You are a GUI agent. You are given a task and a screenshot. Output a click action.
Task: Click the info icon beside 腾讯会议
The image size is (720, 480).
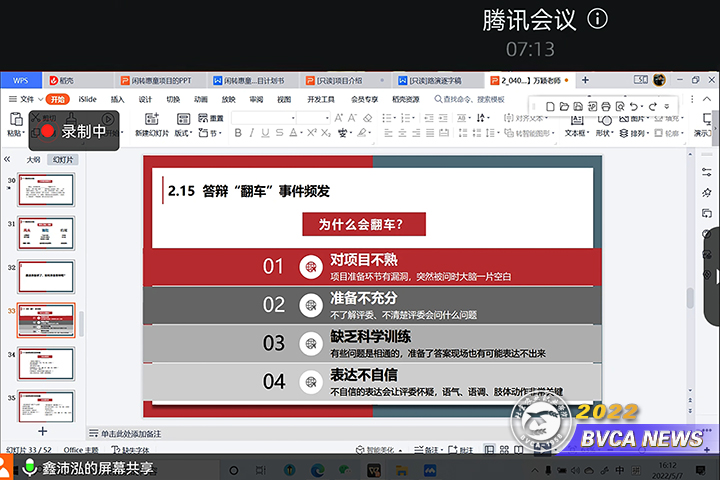597,19
